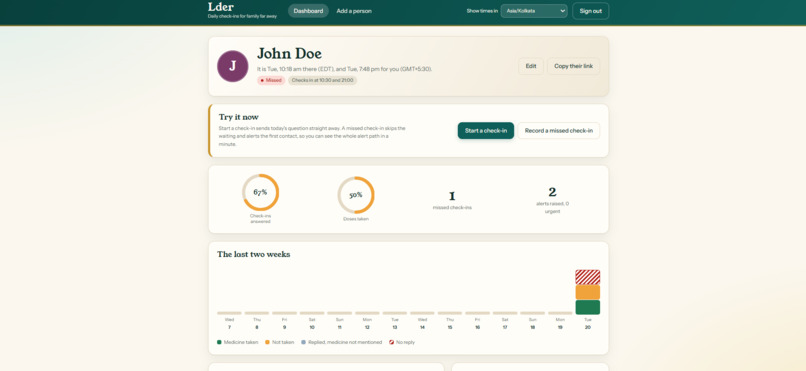Click the John Doe name heading

click(x=289, y=53)
